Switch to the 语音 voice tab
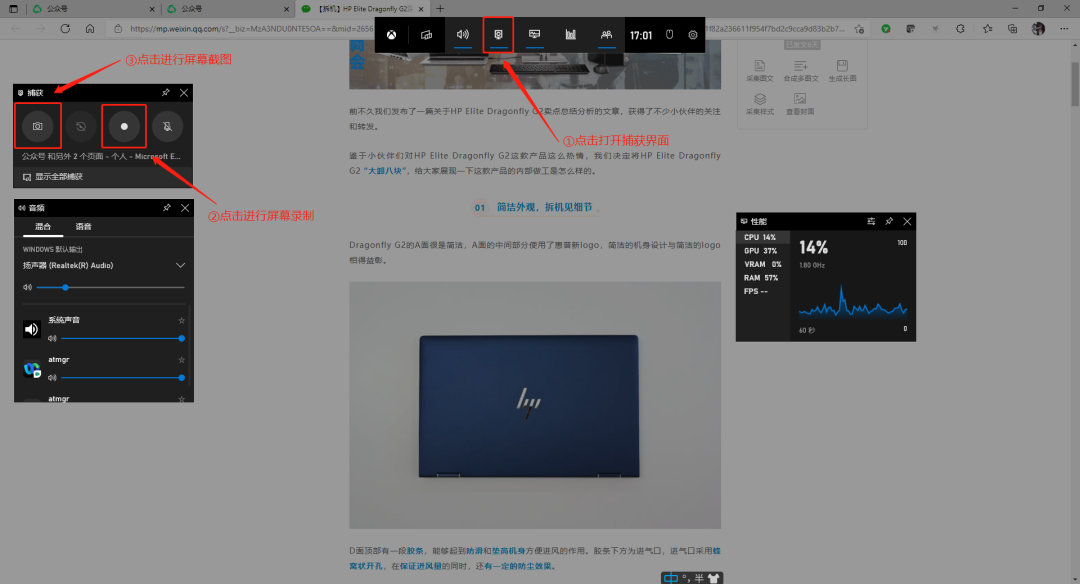Viewport: 1080px width, 584px height. coord(83,227)
